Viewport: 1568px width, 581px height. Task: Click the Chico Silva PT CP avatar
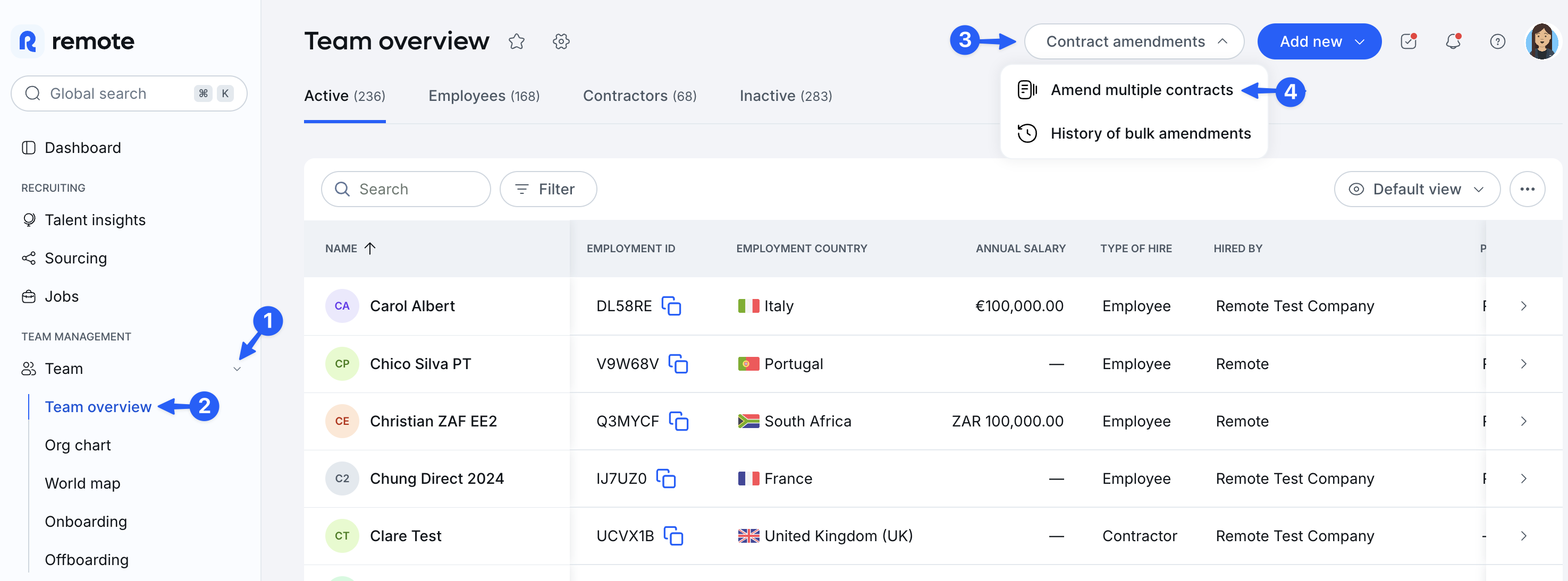point(342,364)
